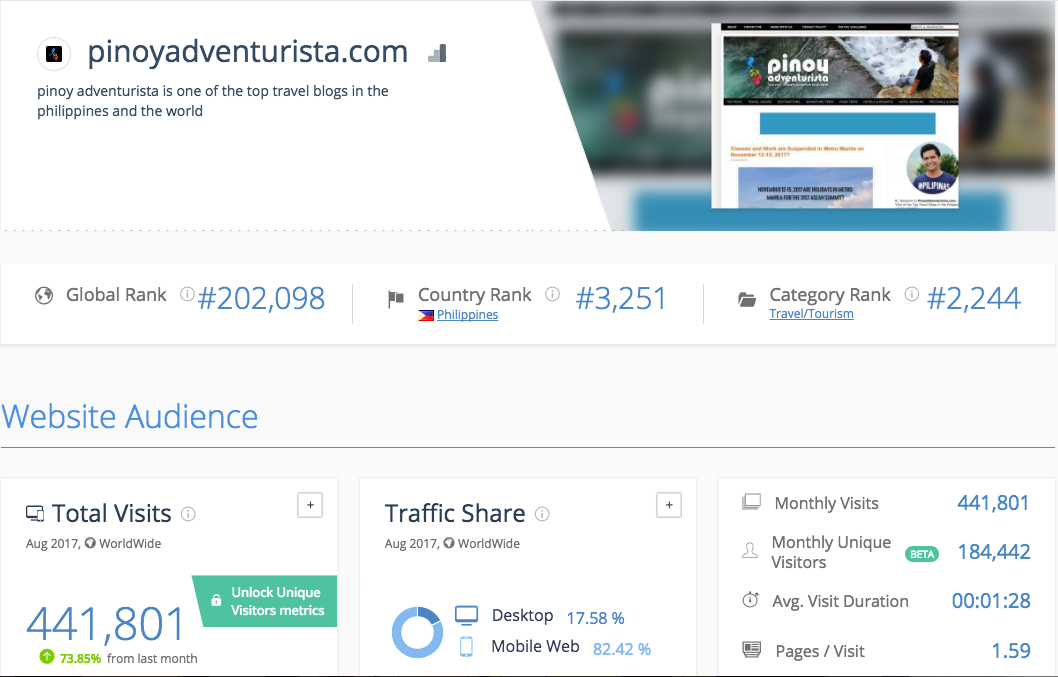
Task: Click the globe icon in Traffic Share subtitle
Action: (449, 543)
